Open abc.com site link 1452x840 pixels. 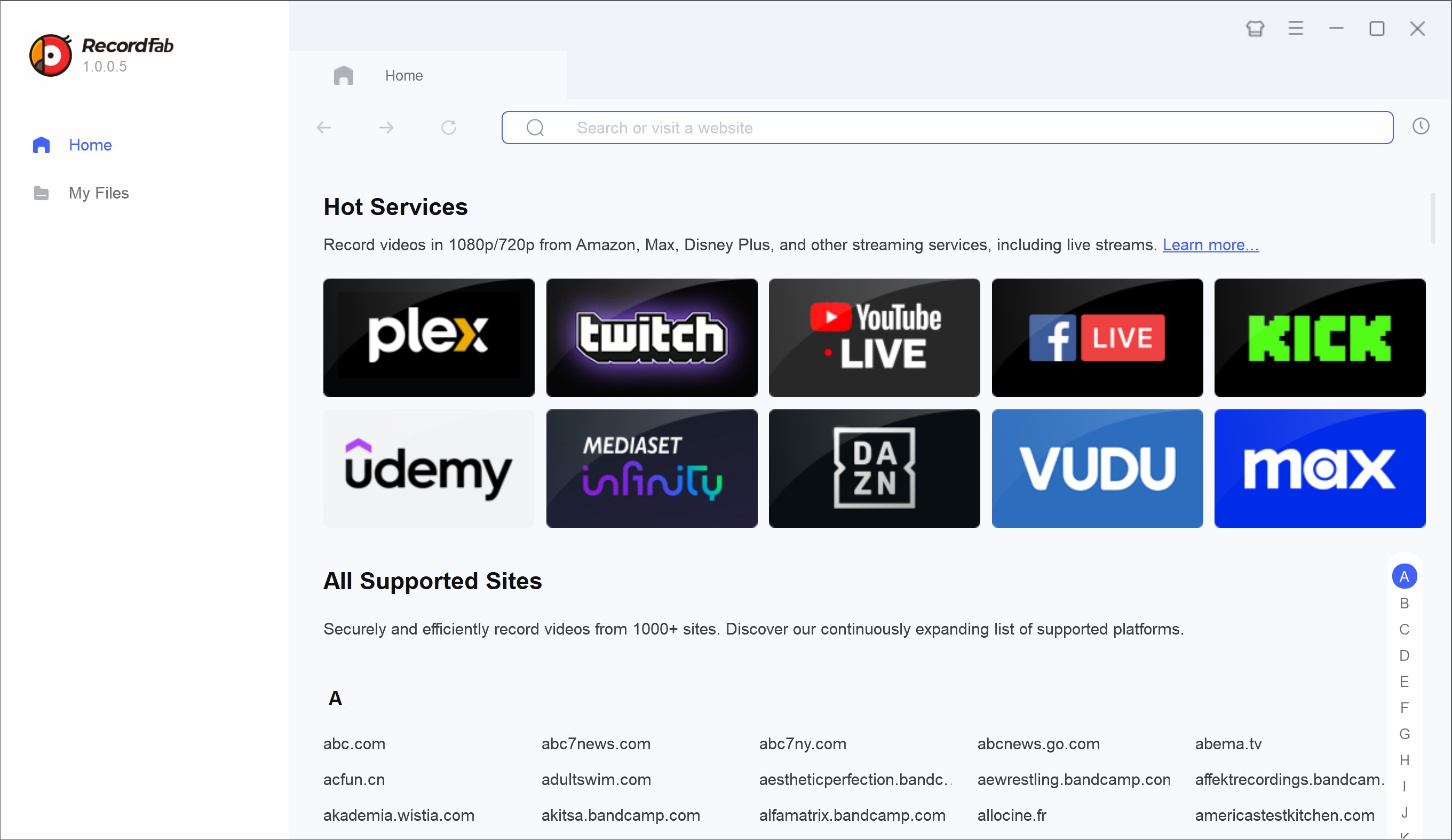(354, 744)
